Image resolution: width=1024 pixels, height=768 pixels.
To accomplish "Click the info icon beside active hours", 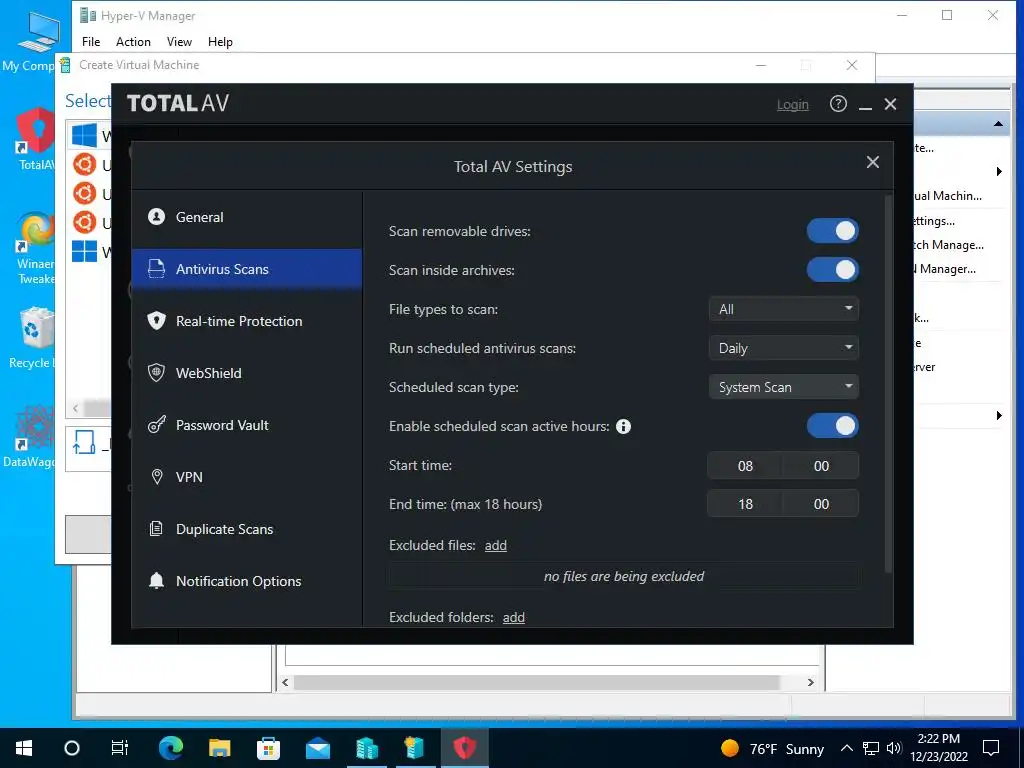I will click(x=623, y=426).
